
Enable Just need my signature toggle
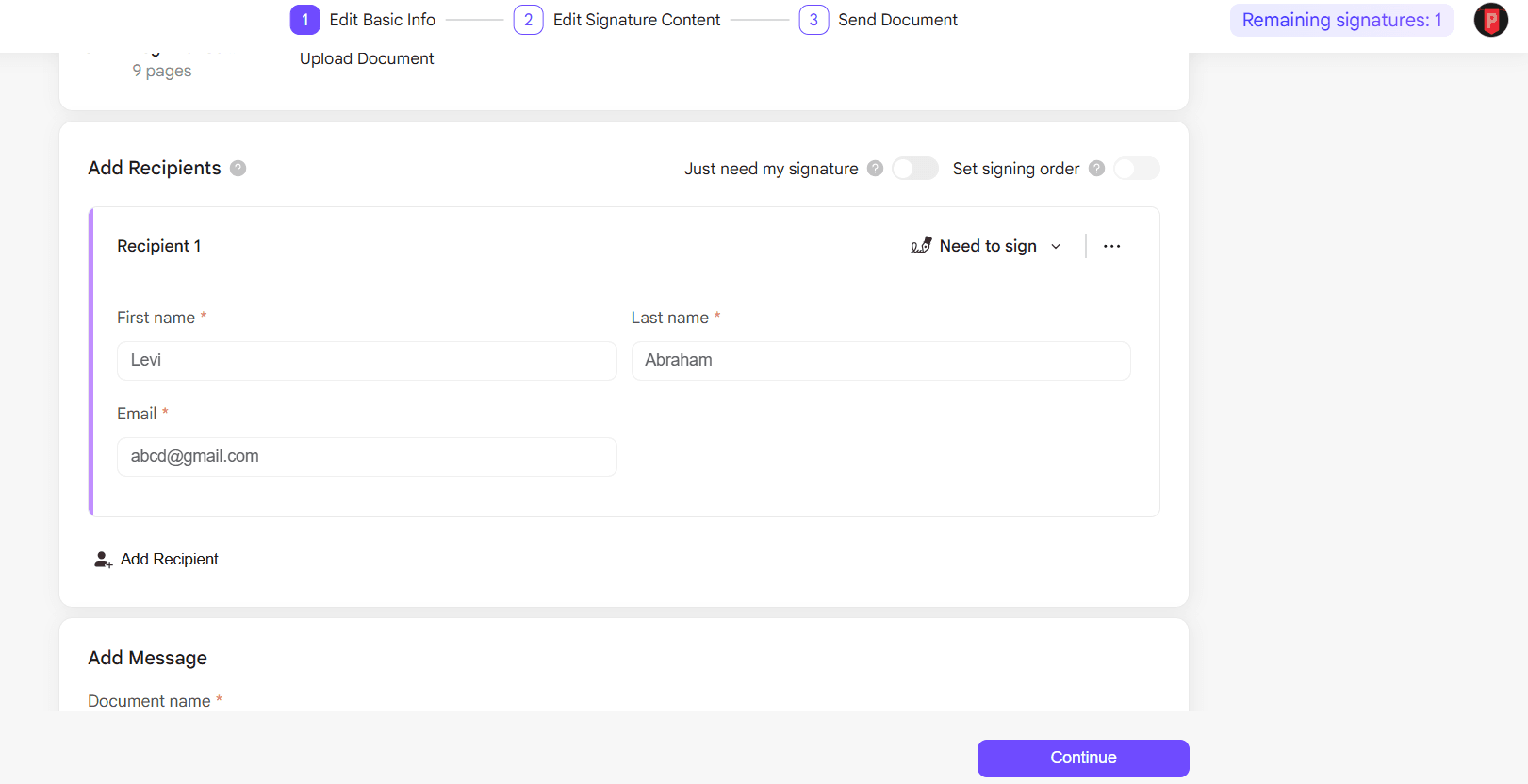point(914,169)
